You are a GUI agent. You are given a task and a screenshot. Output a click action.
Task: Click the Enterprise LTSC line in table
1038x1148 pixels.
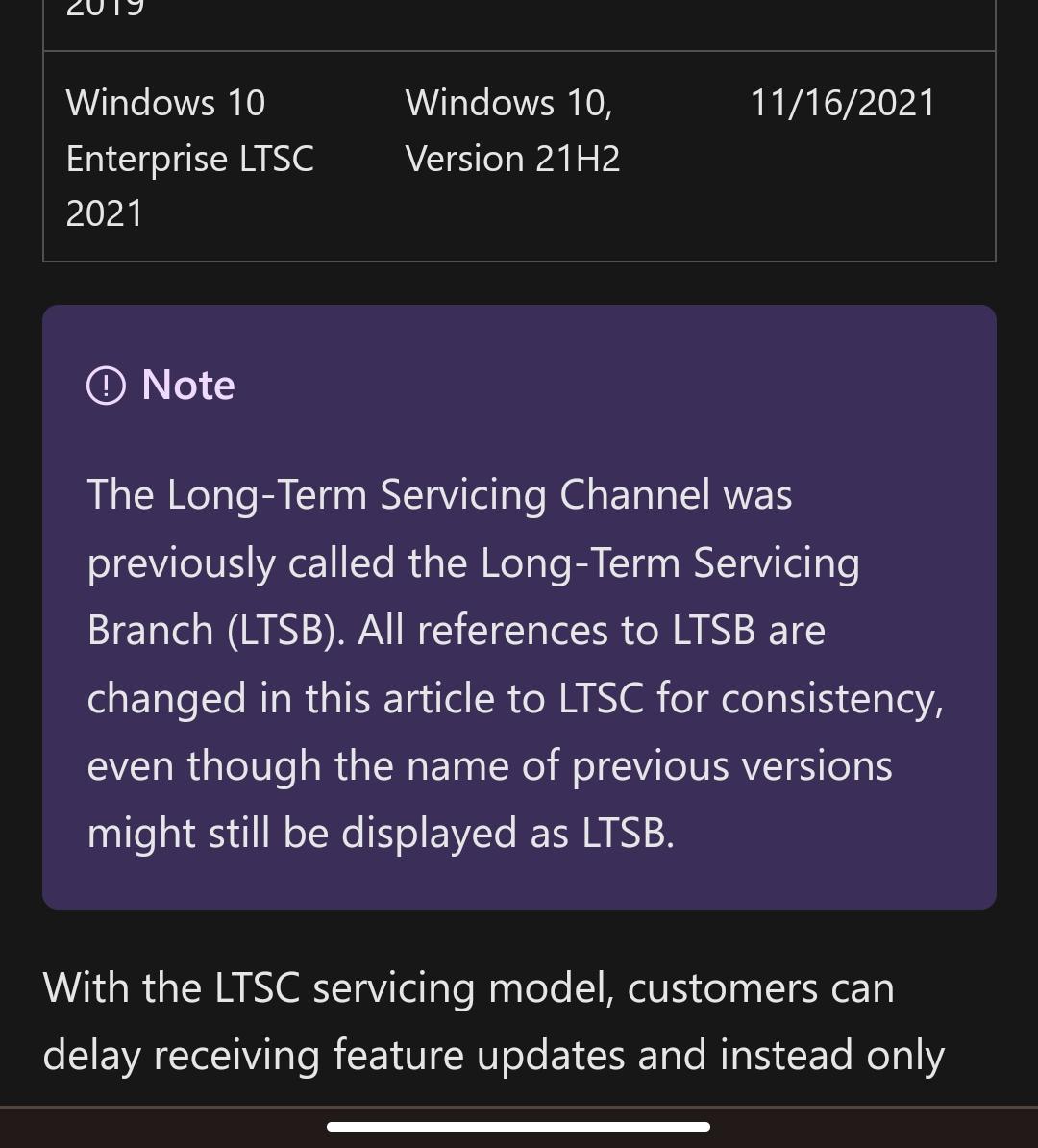[x=190, y=159]
